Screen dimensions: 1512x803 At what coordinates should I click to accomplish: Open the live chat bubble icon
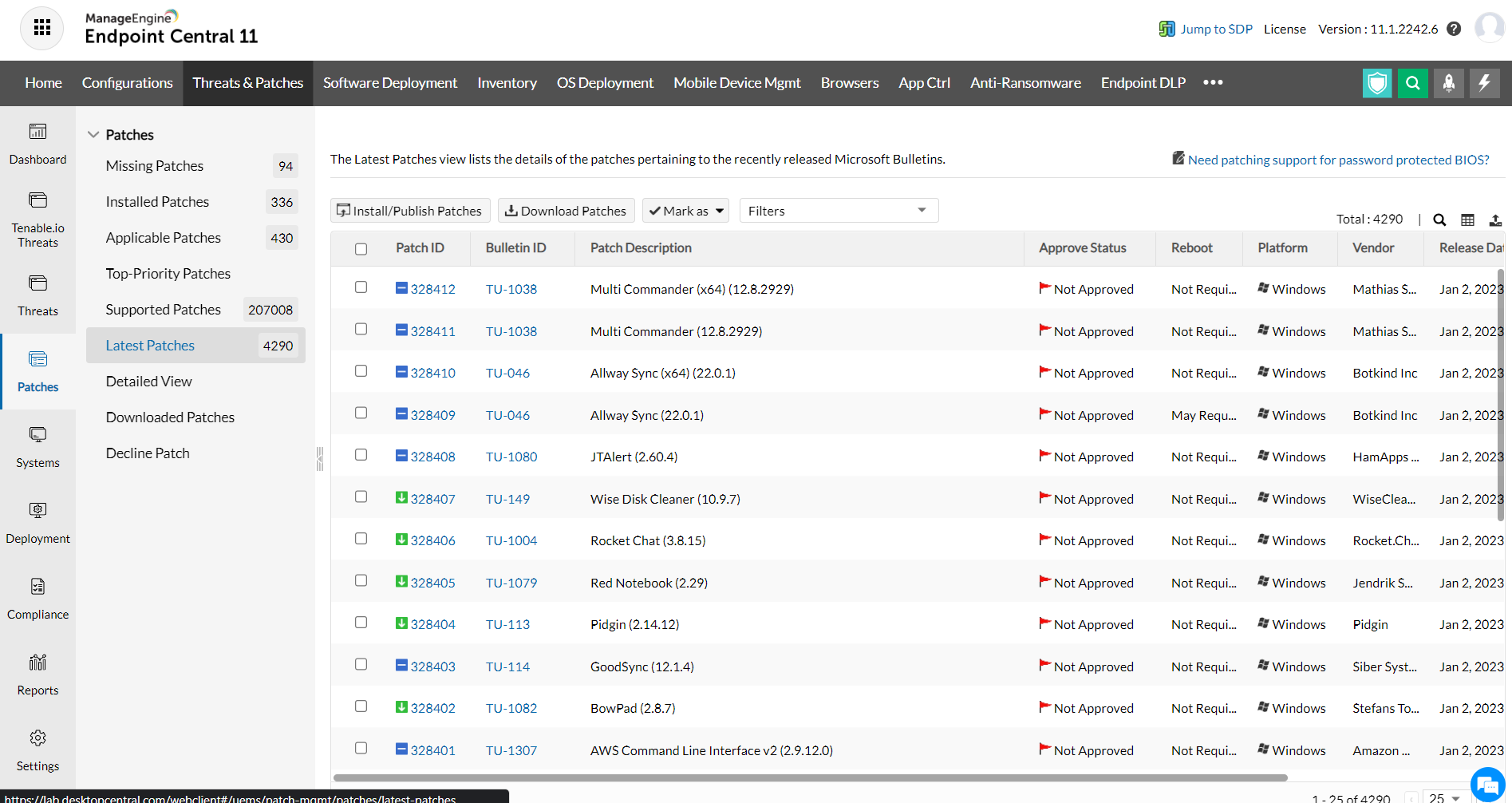pos(1487,783)
